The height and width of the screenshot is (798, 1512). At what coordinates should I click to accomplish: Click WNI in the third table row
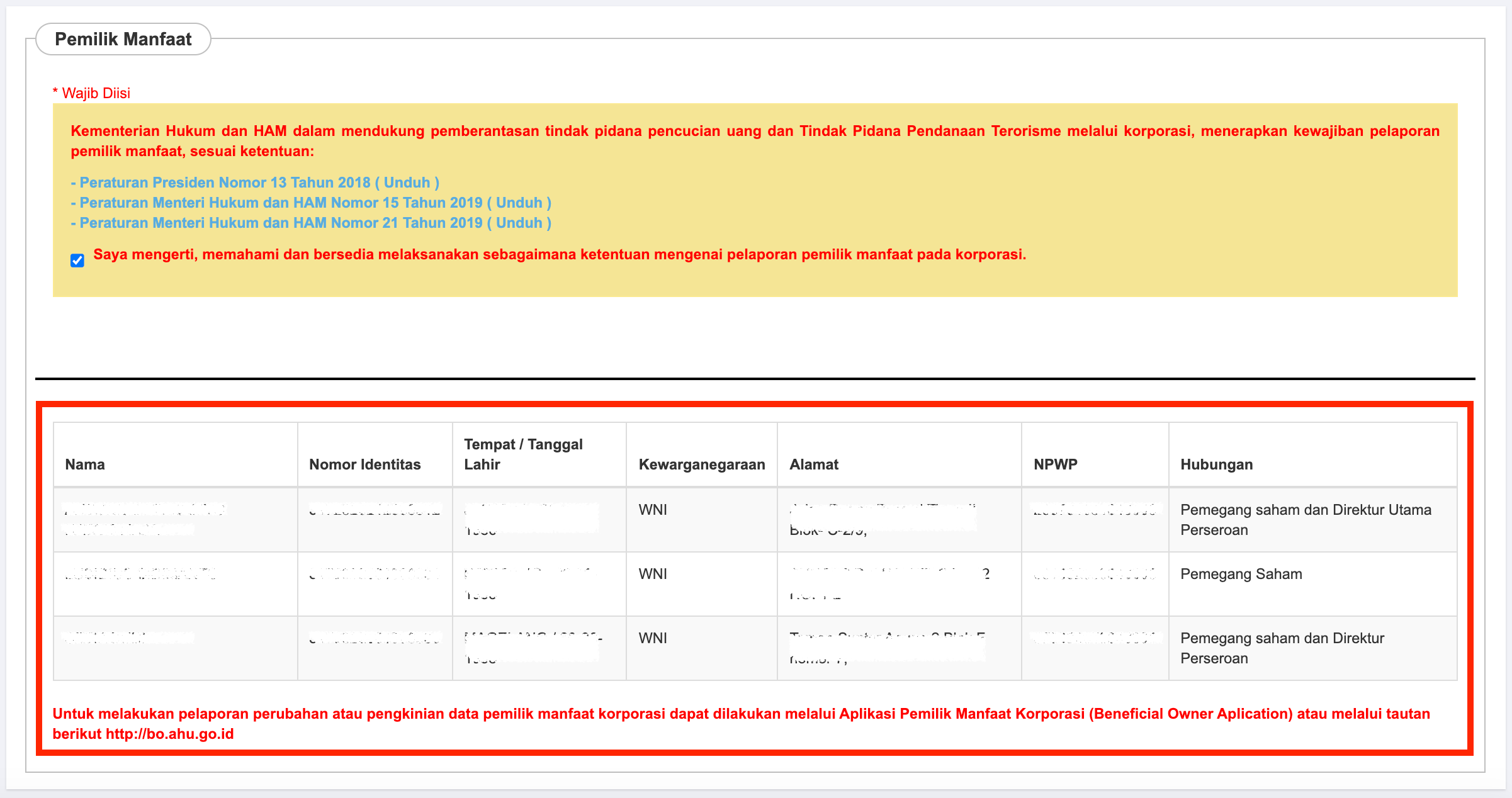click(x=653, y=638)
